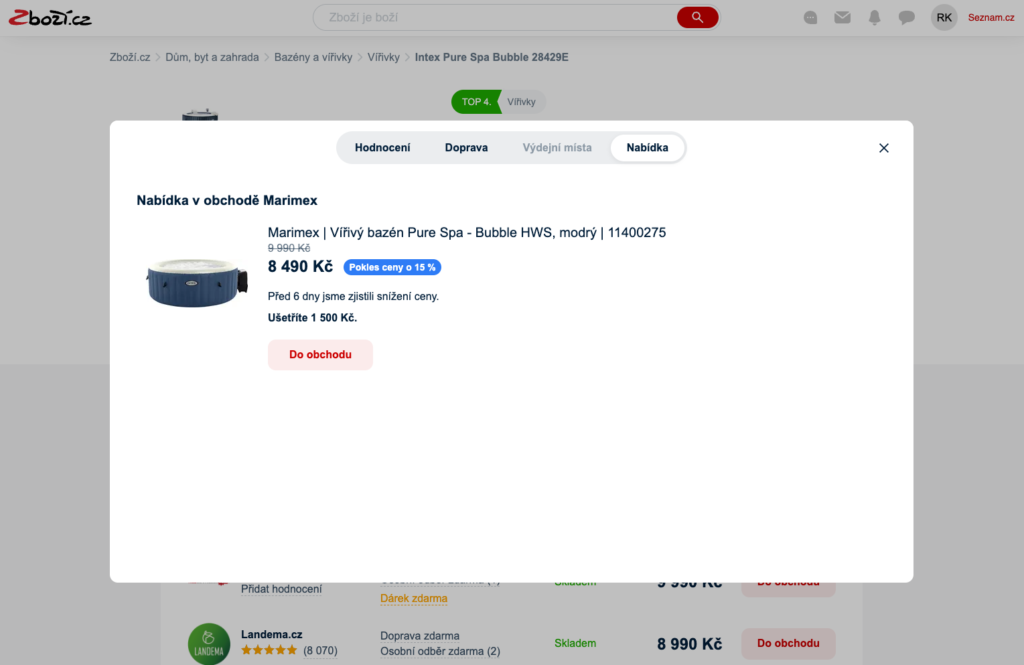
Task: Switch to the Hodnocení tab
Action: coord(382,148)
